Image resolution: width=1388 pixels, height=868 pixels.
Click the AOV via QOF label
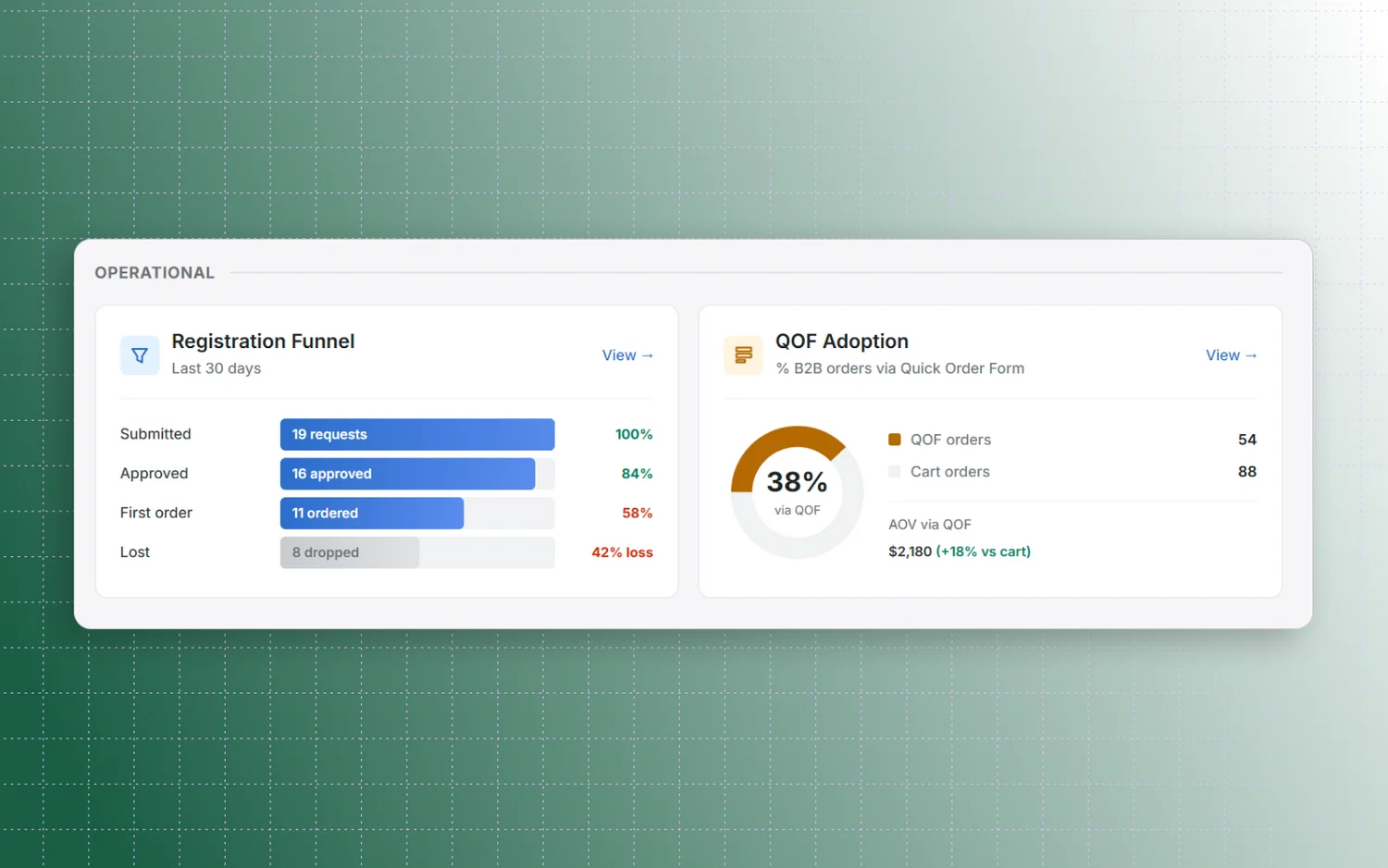pyautogui.click(x=930, y=525)
